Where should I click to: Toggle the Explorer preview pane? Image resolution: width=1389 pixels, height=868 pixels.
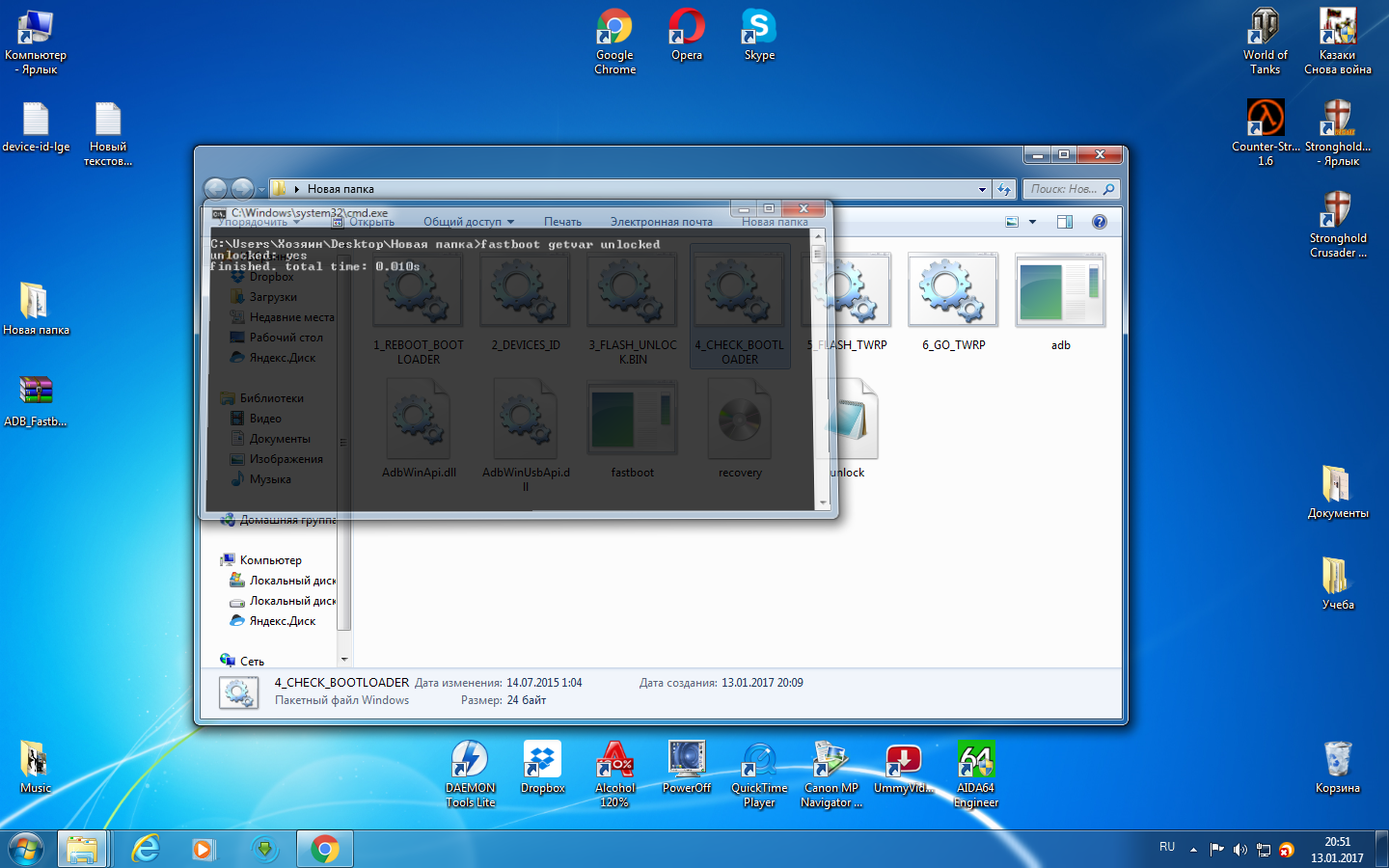pos(1064,222)
